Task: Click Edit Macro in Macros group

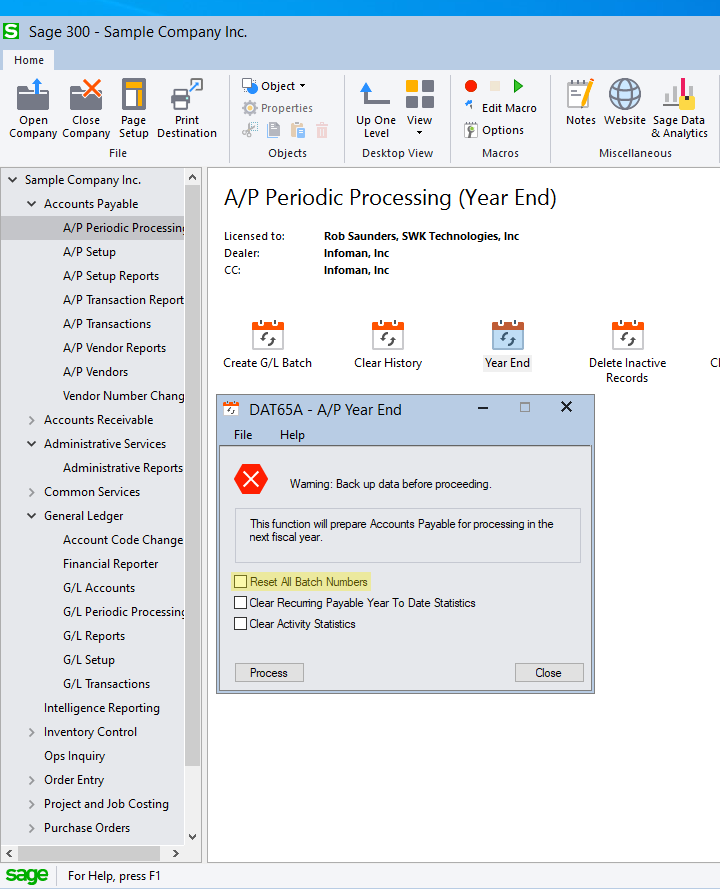Action: point(501,108)
